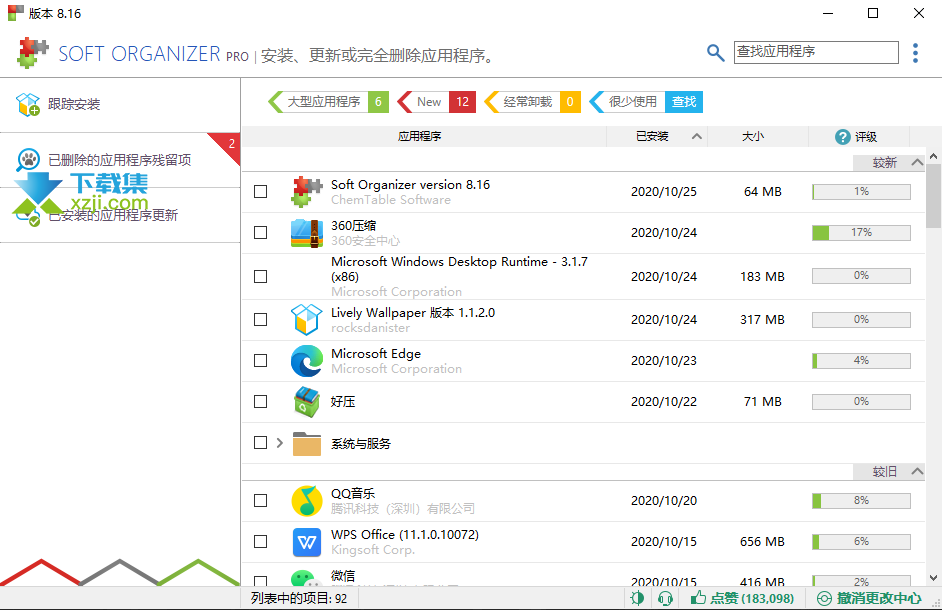This screenshot has width=942, height=610.
Task: Click the thumbs-up 点赞 icon
Action: click(698, 597)
